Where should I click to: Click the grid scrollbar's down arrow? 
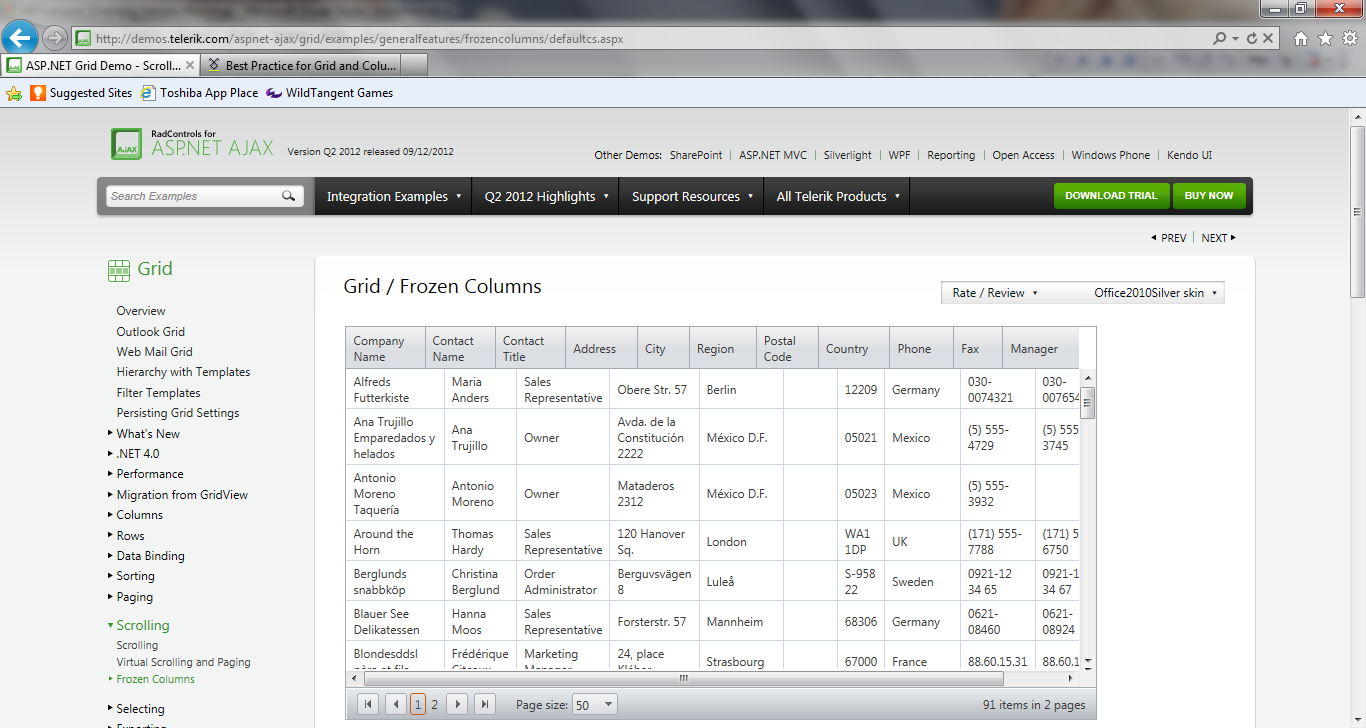pos(1088,662)
